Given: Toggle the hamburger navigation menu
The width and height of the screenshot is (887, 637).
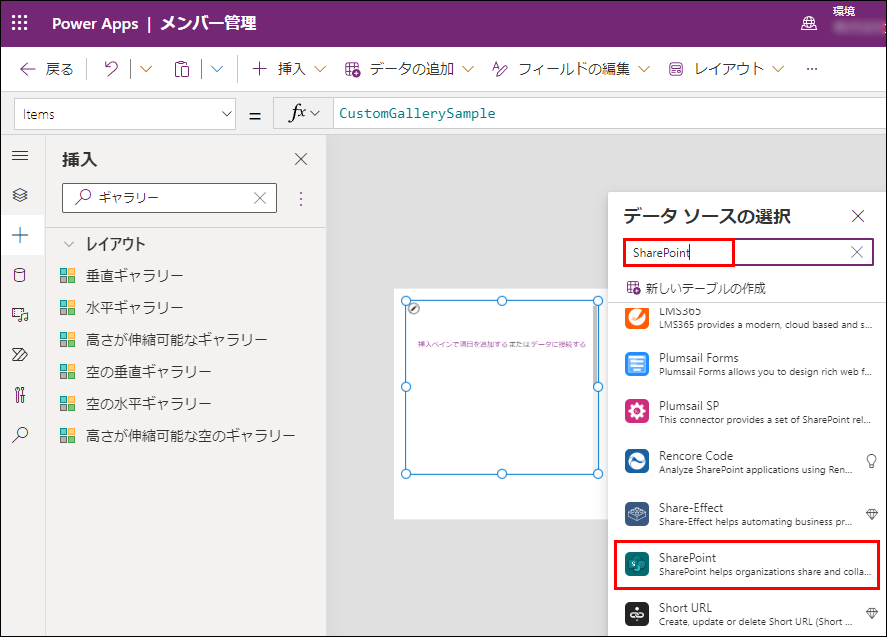Looking at the screenshot, I should coord(20,155).
